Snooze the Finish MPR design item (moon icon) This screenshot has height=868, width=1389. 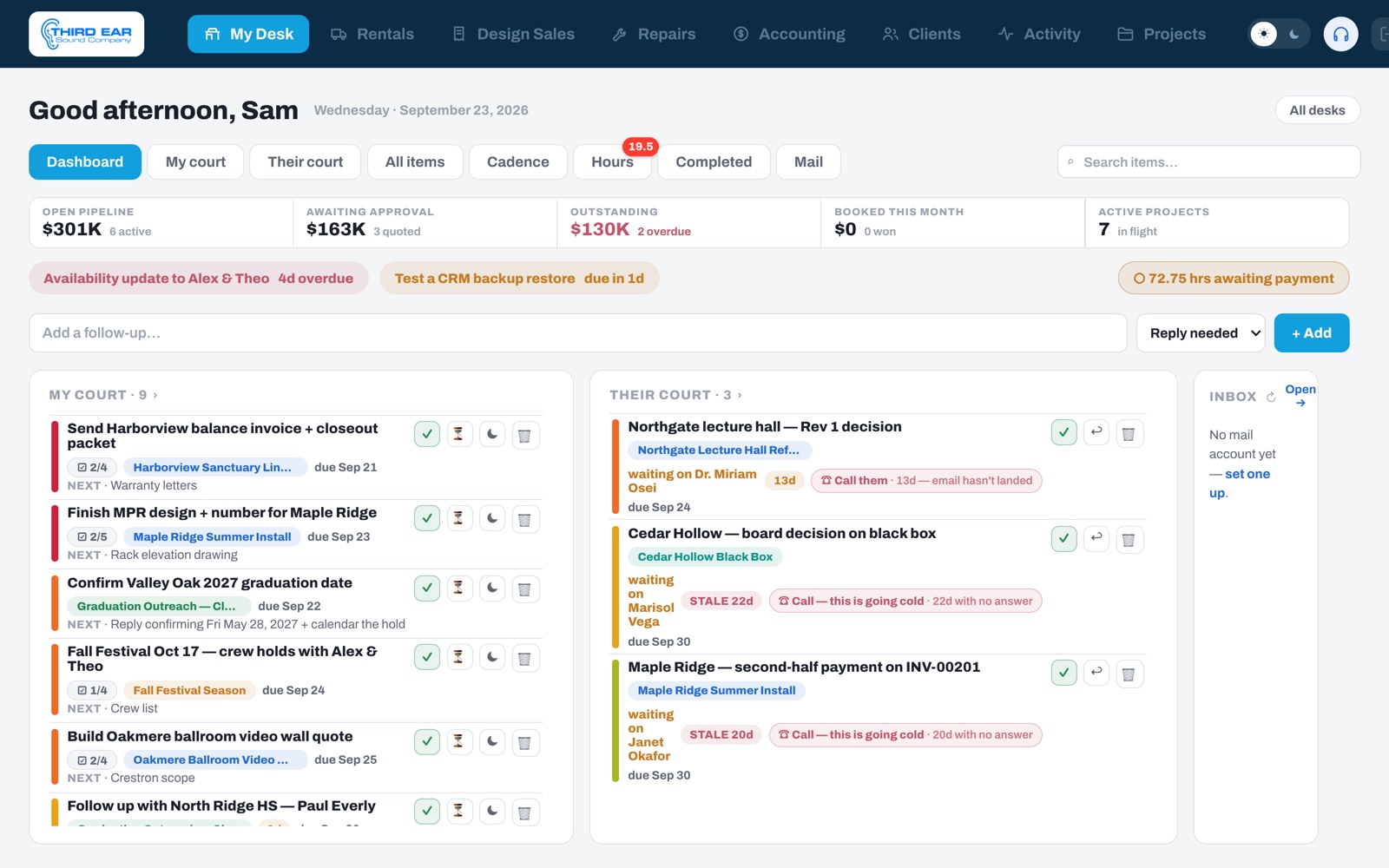pyautogui.click(x=492, y=518)
